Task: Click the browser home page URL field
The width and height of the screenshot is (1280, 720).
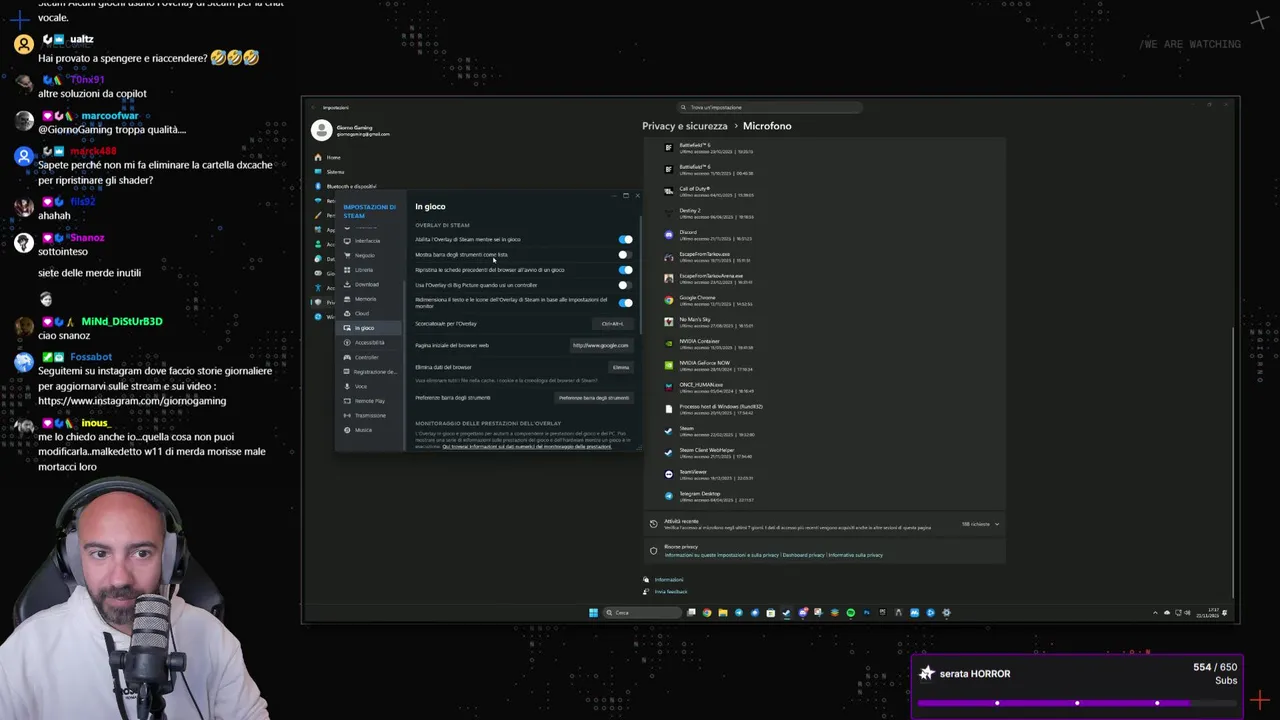Action: point(600,345)
